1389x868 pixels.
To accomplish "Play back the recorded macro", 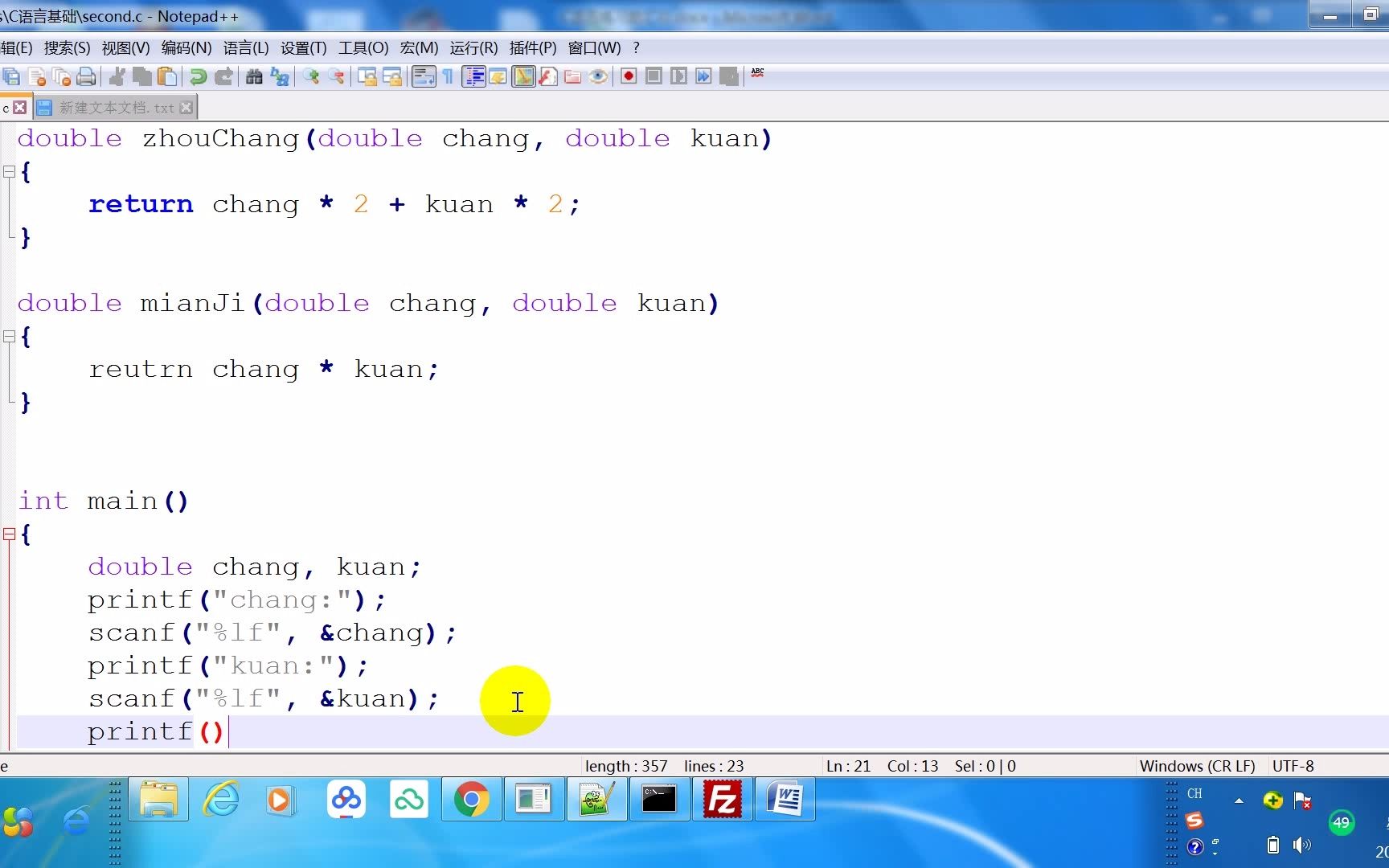I will pos(678,76).
